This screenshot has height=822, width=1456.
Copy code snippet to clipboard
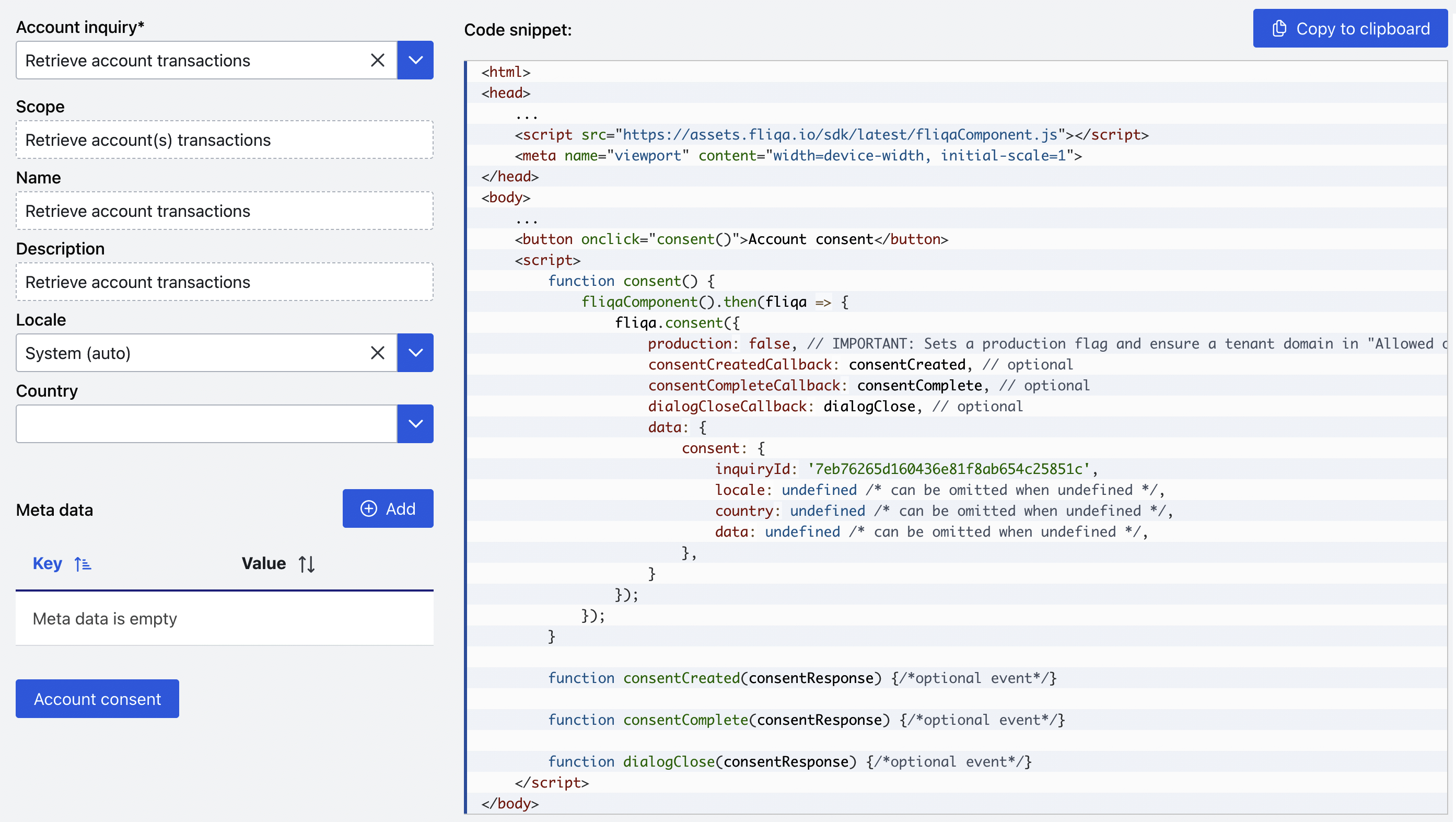click(x=1350, y=28)
